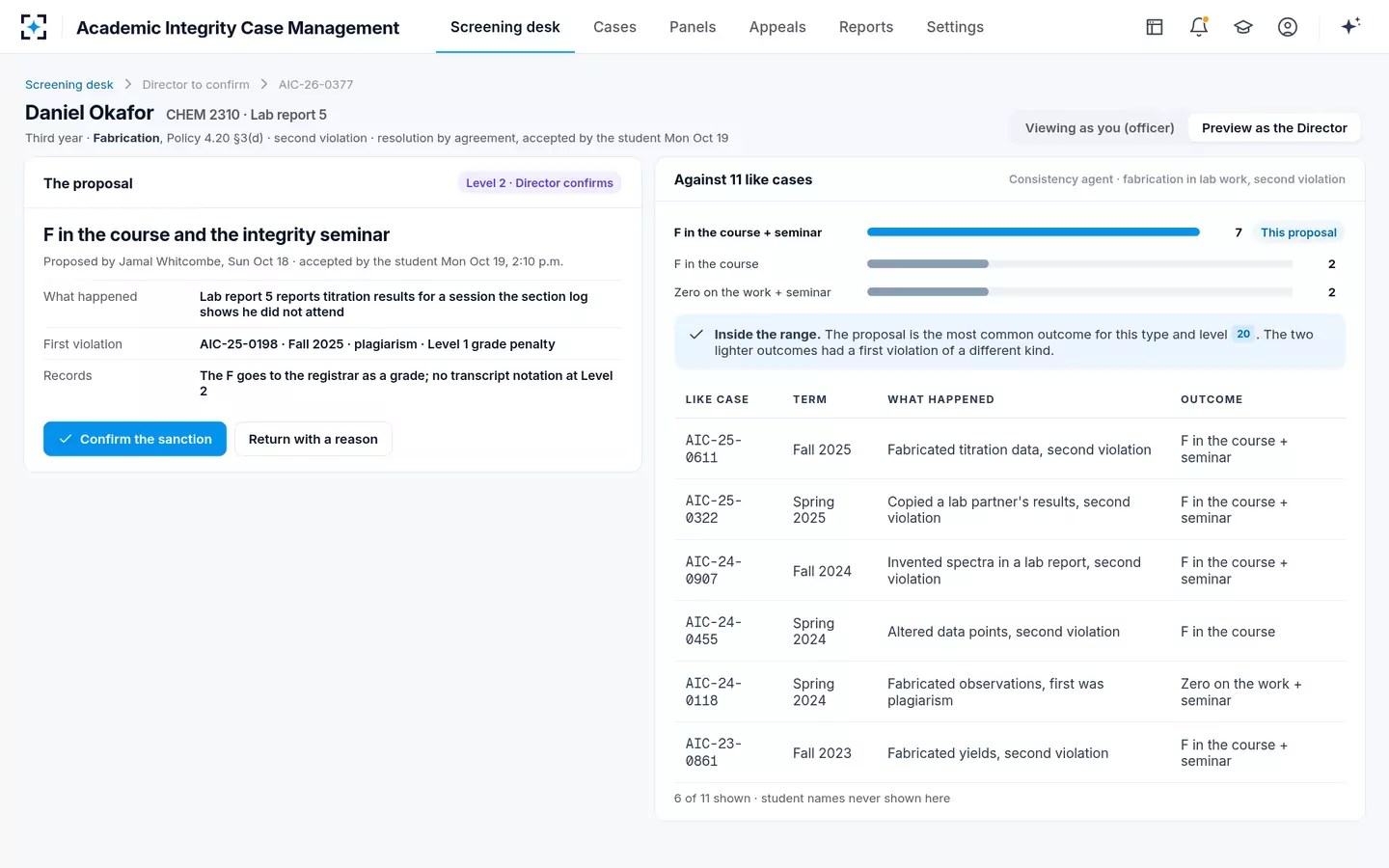1389x868 pixels.
Task: Open like case AIC-24-0455
Action: click(714, 631)
